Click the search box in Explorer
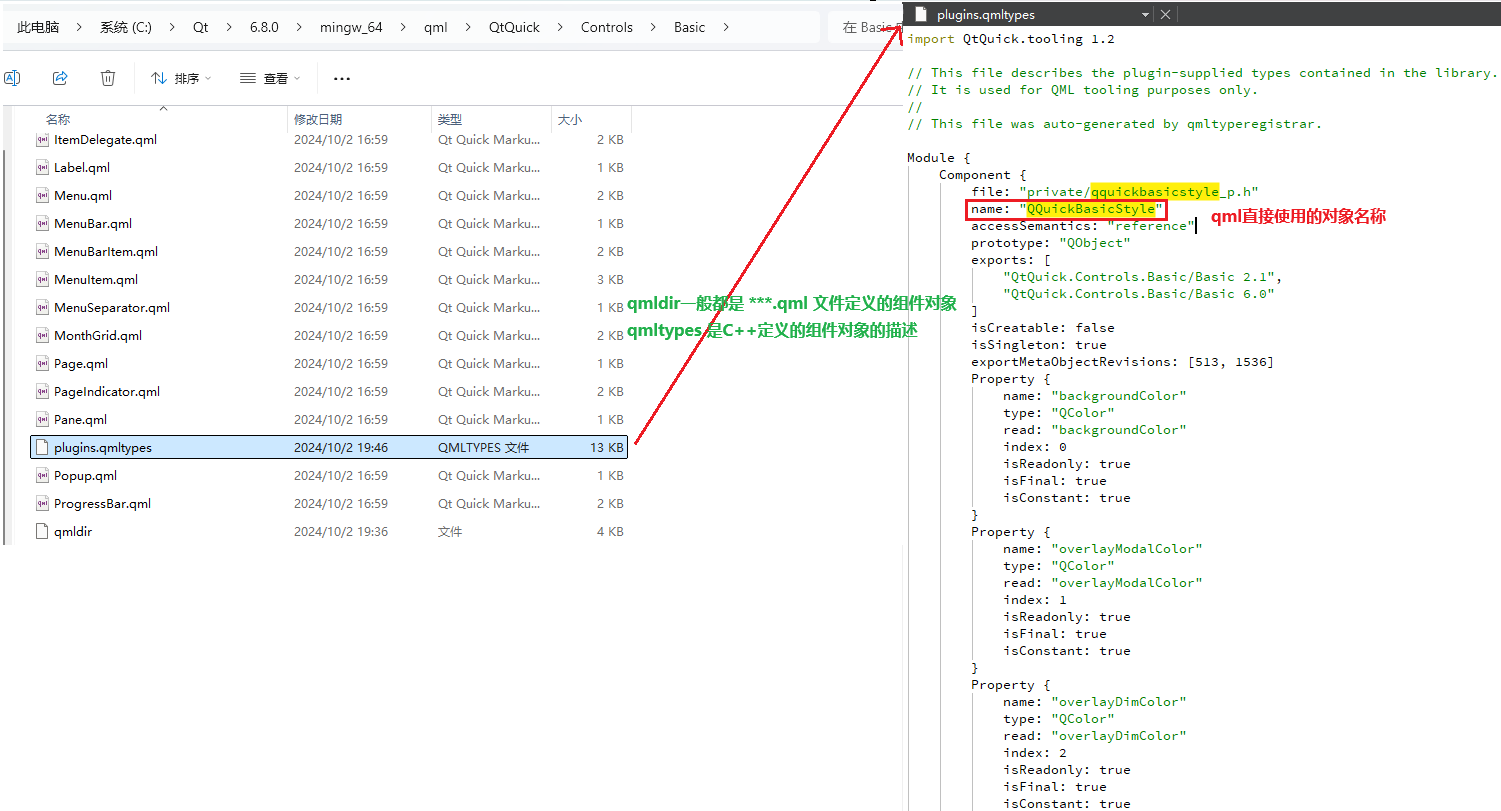 [x=865, y=27]
